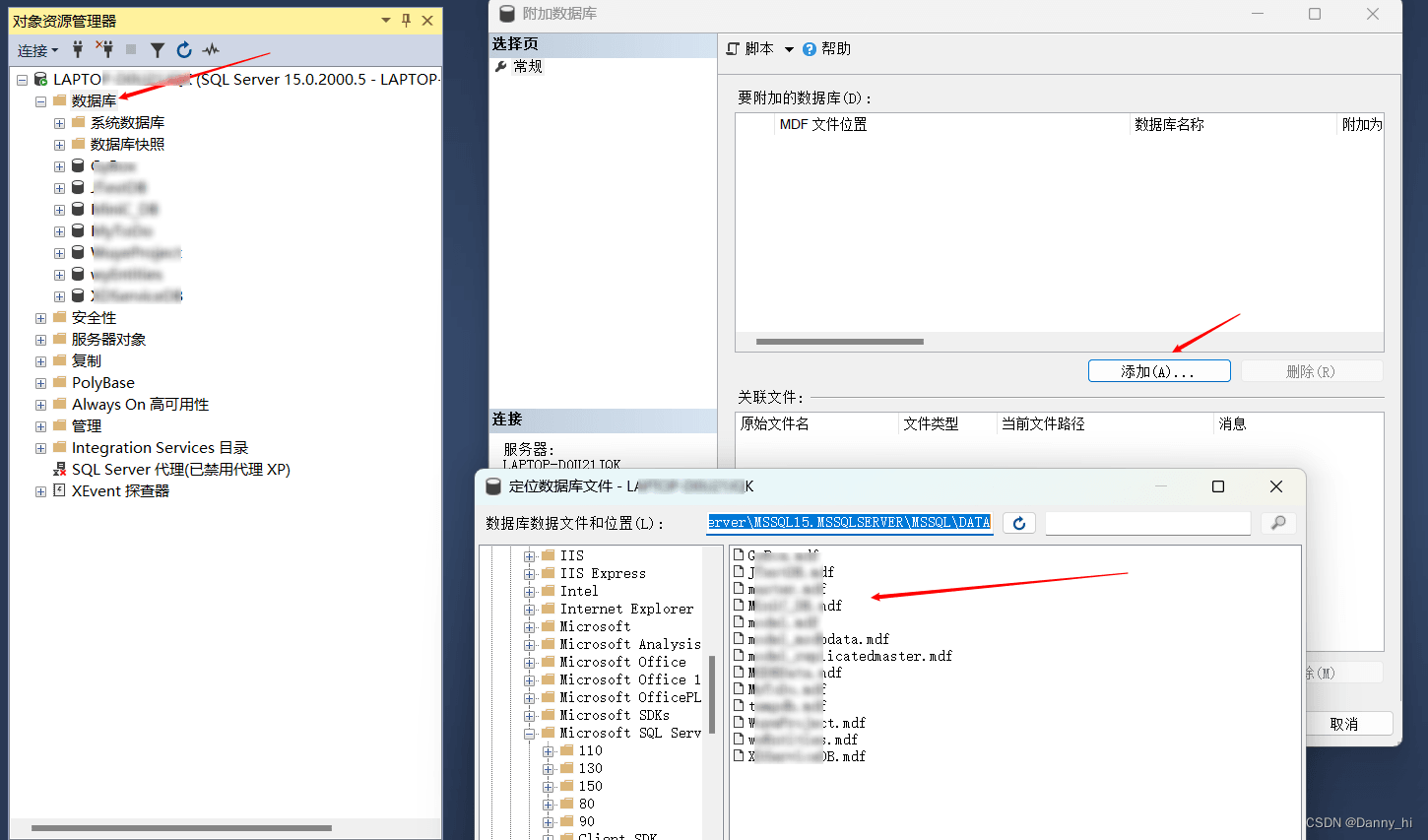Expand the IIS Express folder

point(530,574)
